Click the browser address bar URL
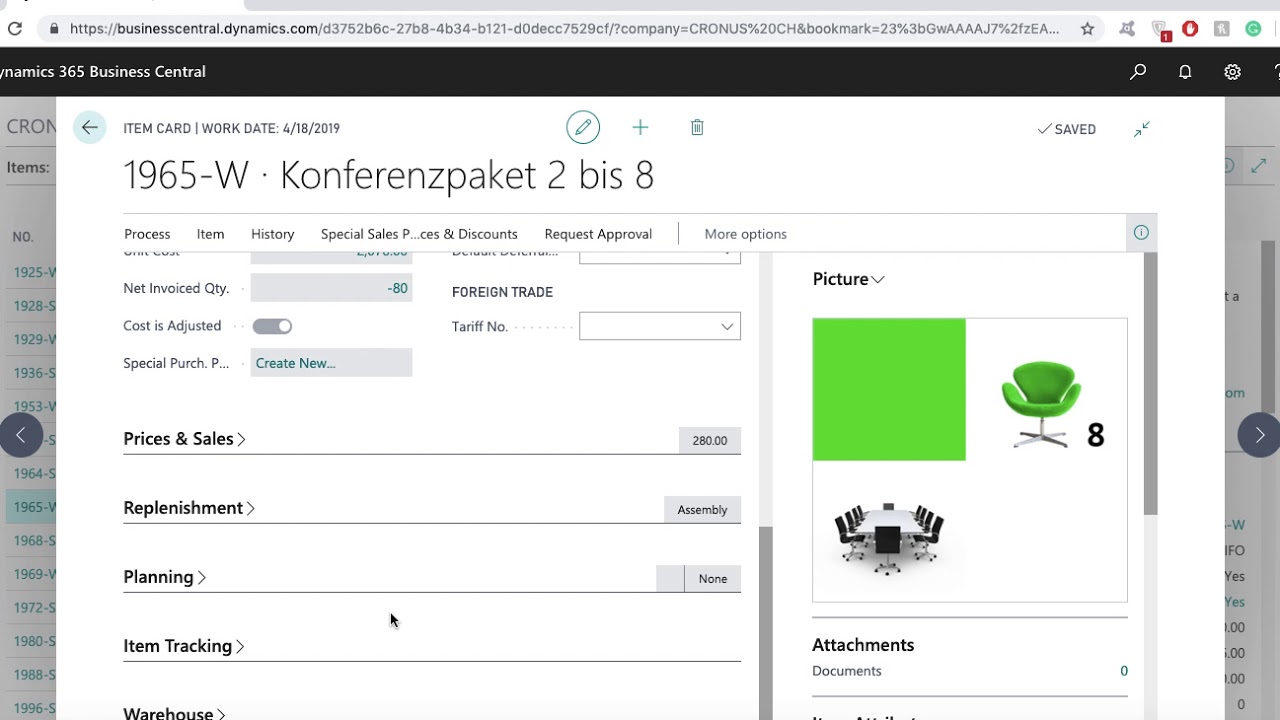Image resolution: width=1280 pixels, height=720 pixels. pos(564,29)
